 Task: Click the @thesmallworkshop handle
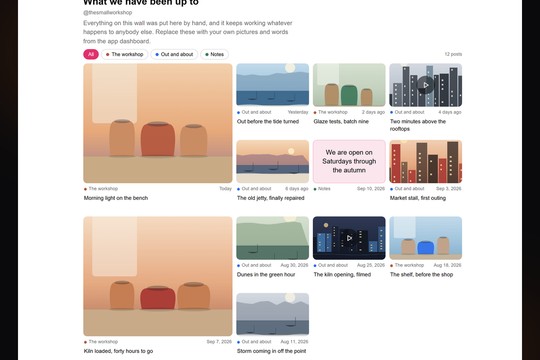[x=107, y=12]
